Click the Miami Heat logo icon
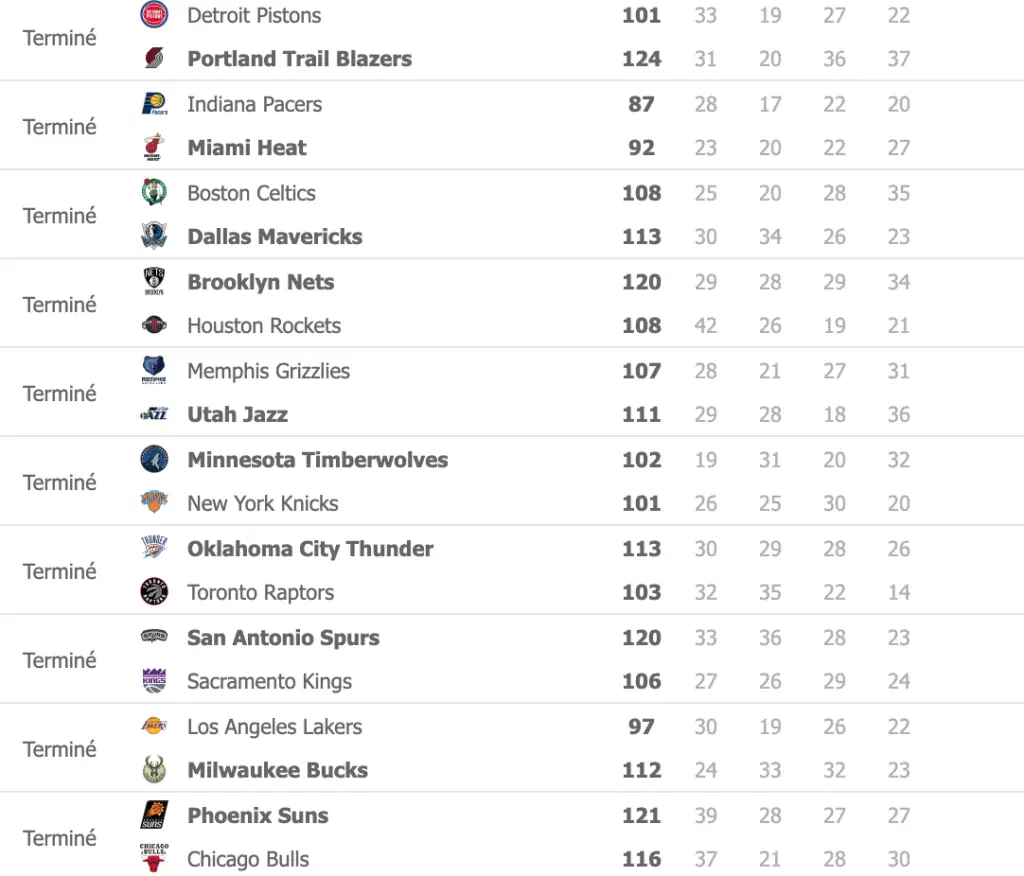1024x876 pixels. click(154, 148)
